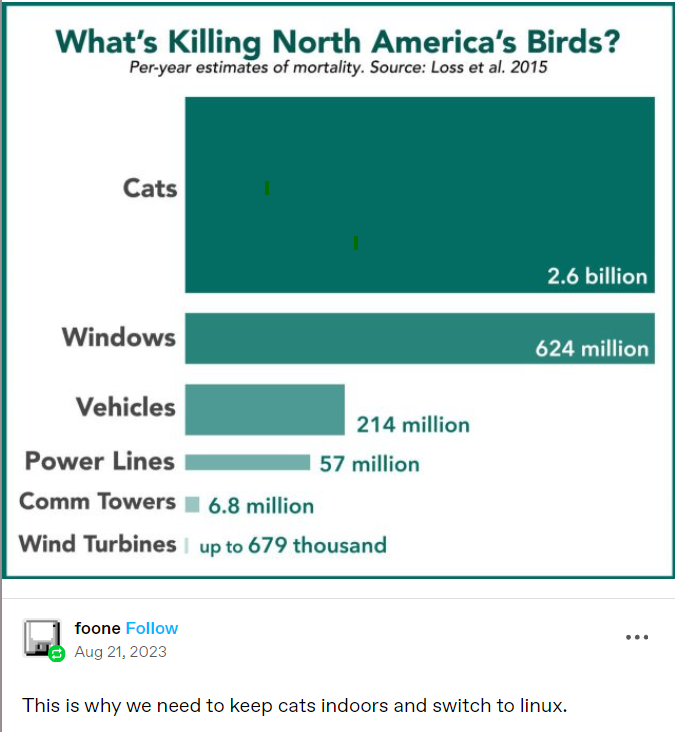Image resolution: width=675 pixels, height=732 pixels.
Task: Follow the foone blog
Action: 152,628
